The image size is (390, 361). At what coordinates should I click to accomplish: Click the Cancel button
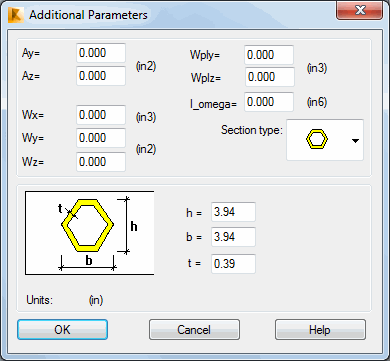tap(194, 330)
